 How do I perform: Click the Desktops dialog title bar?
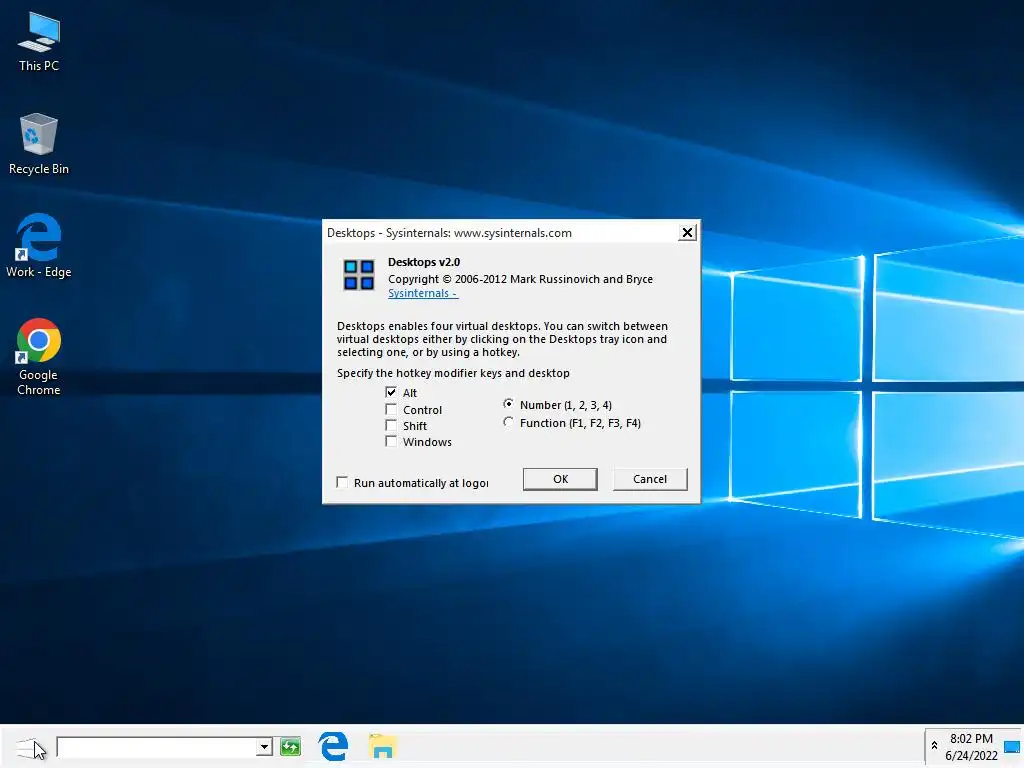(500, 232)
